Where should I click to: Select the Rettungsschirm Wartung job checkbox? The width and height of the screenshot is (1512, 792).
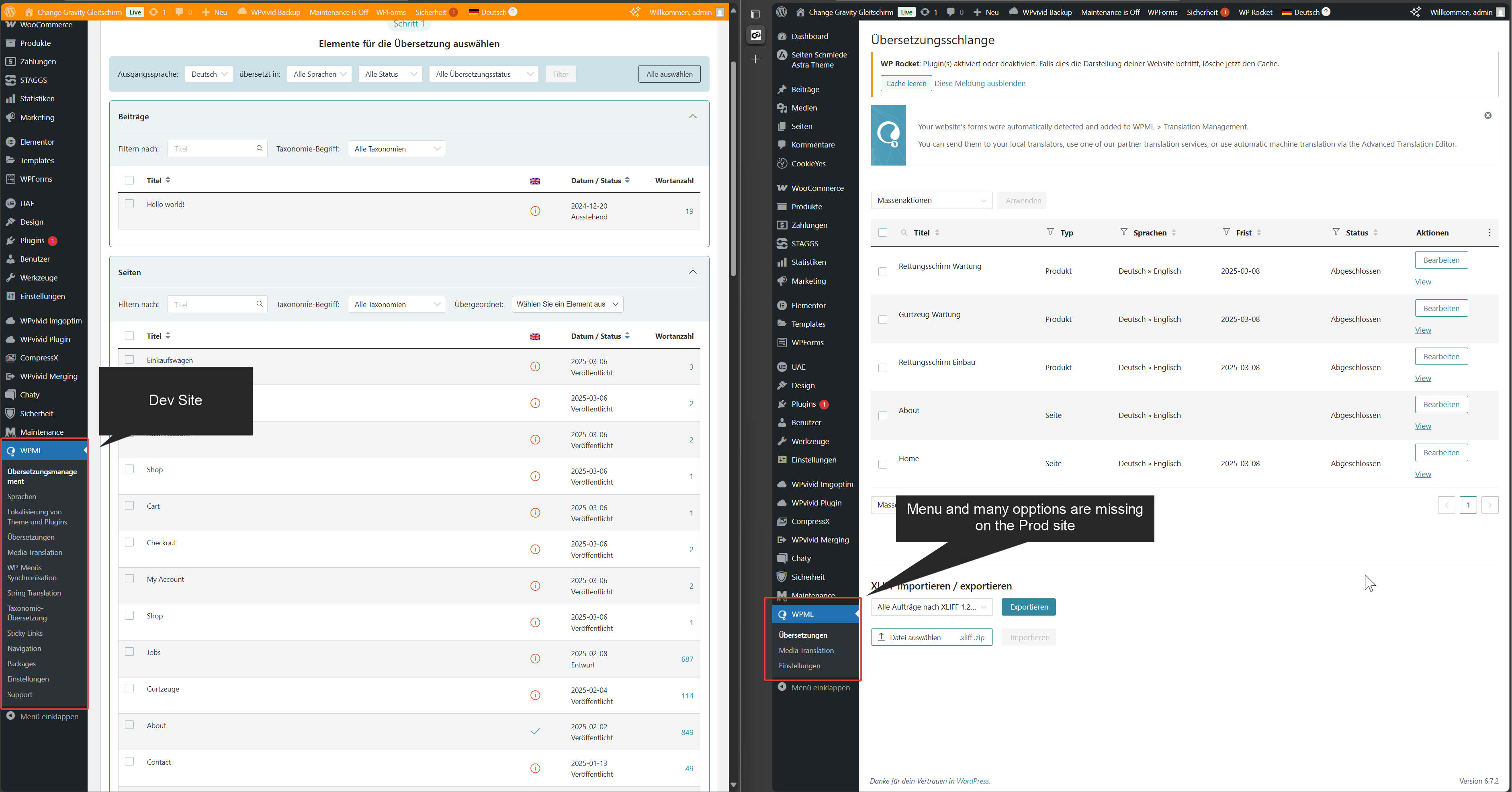[882, 271]
